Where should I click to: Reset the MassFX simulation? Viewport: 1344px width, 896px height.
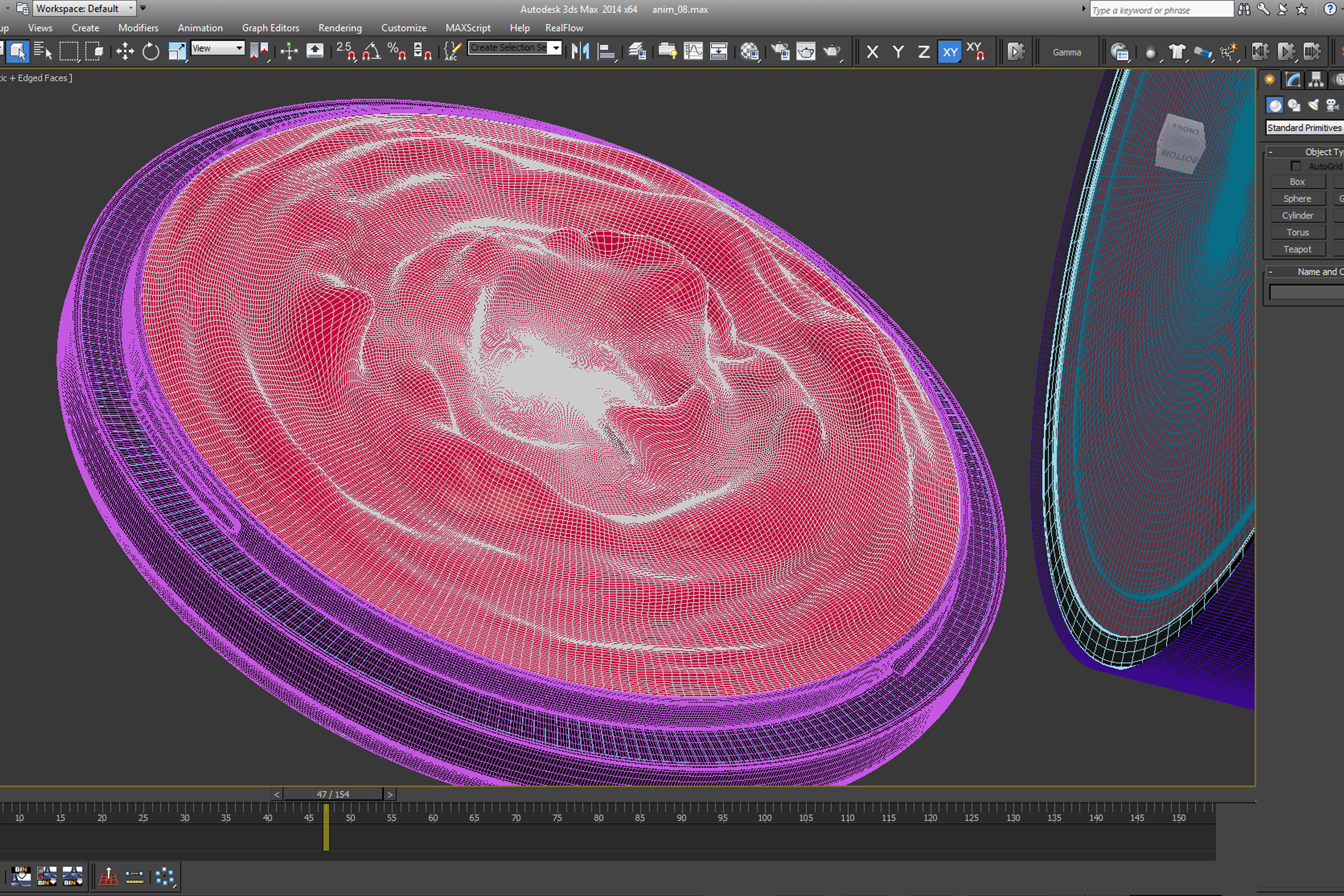coord(1259,52)
